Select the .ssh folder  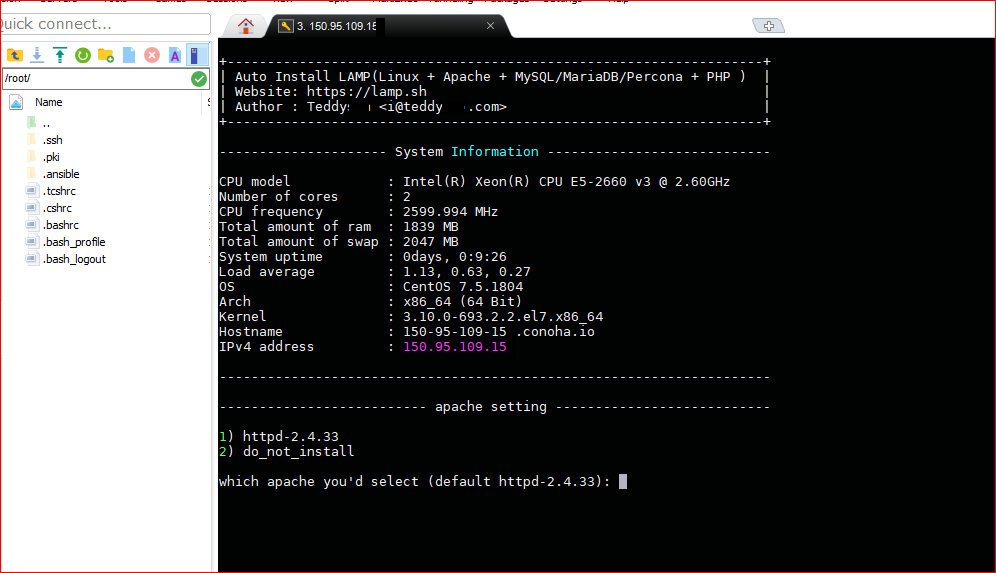tap(53, 140)
